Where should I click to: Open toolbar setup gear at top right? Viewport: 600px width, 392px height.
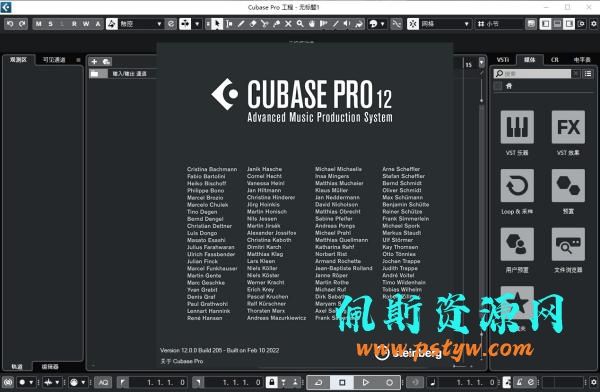point(593,24)
